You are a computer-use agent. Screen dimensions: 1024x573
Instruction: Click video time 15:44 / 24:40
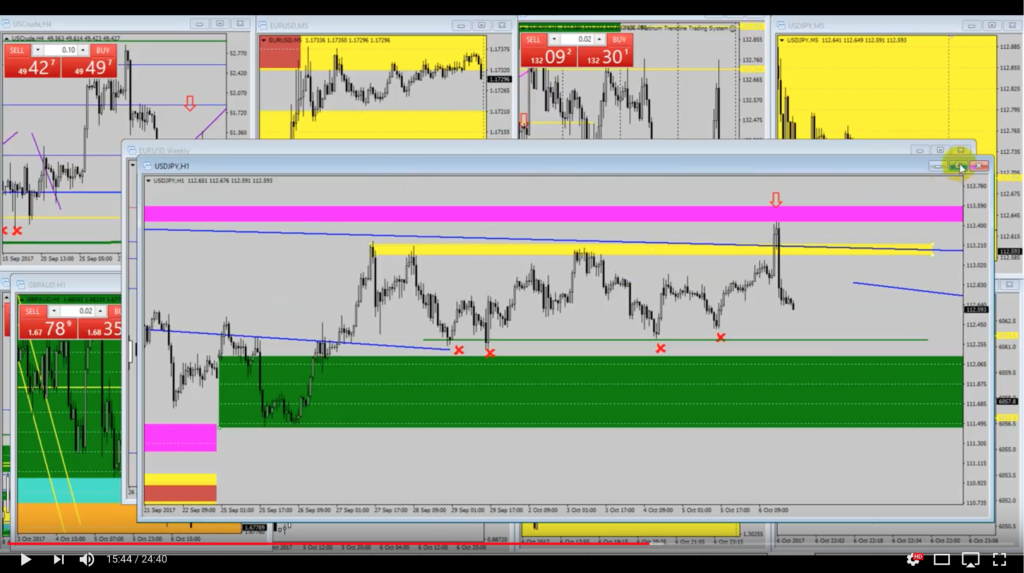[136, 559]
